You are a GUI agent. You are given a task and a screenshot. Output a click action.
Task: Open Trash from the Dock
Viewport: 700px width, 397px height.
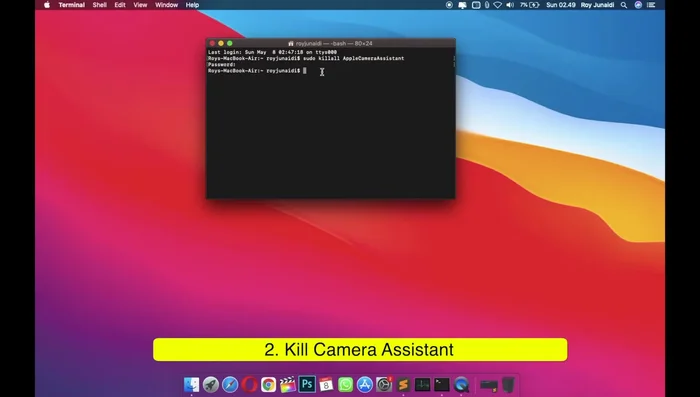508,384
